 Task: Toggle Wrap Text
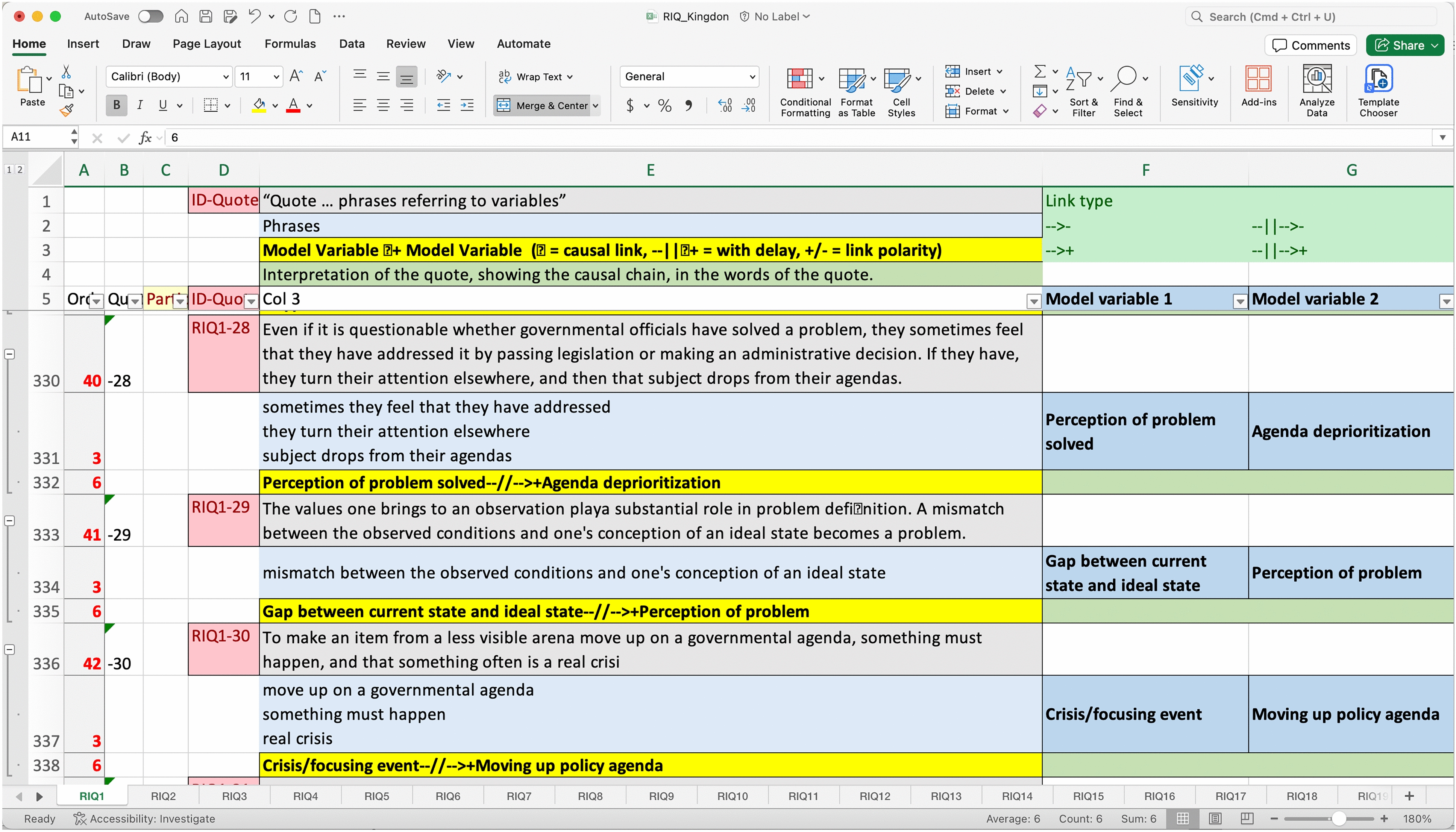tap(535, 77)
